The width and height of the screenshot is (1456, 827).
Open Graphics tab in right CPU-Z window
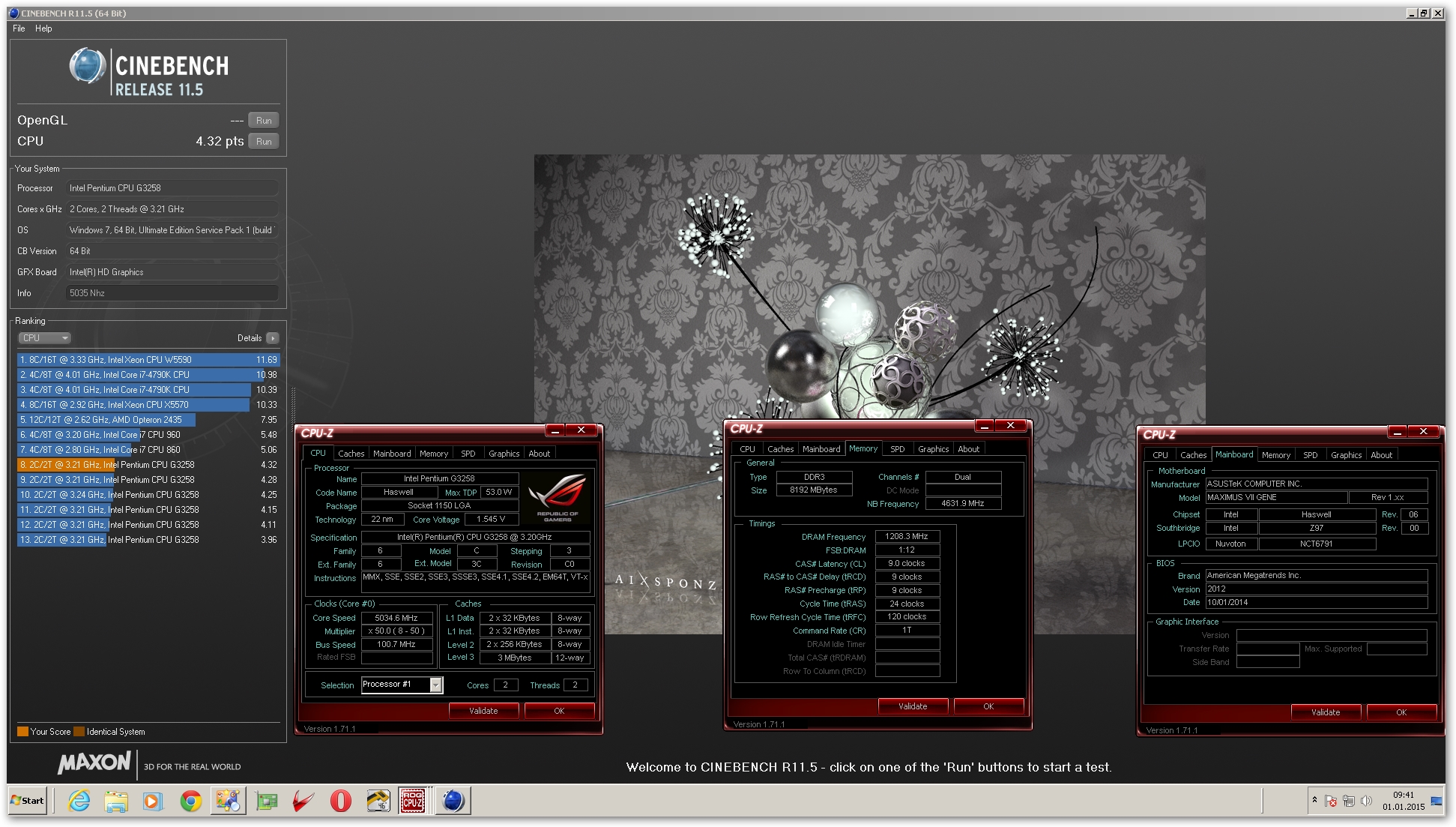[1347, 455]
